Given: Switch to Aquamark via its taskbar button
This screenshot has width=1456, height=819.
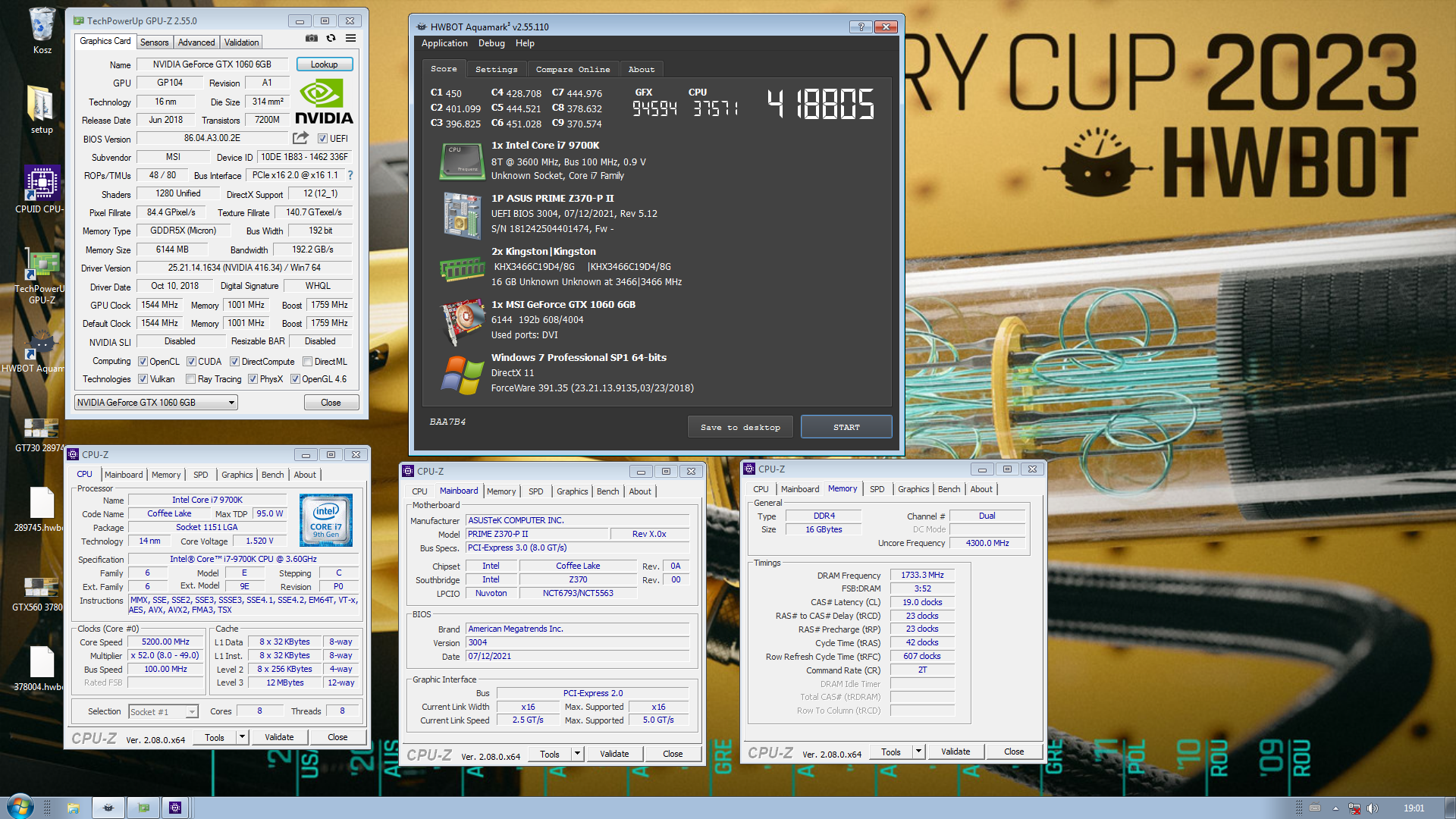Looking at the screenshot, I should 108,808.
